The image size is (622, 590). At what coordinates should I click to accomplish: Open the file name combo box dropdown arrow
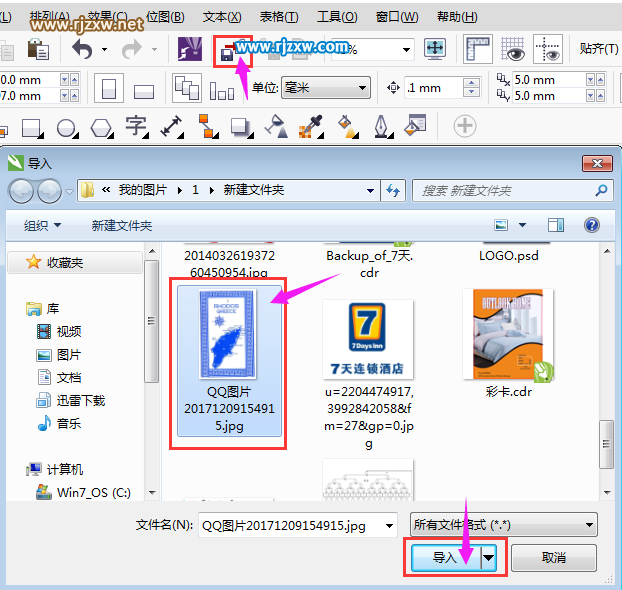[x=389, y=526]
